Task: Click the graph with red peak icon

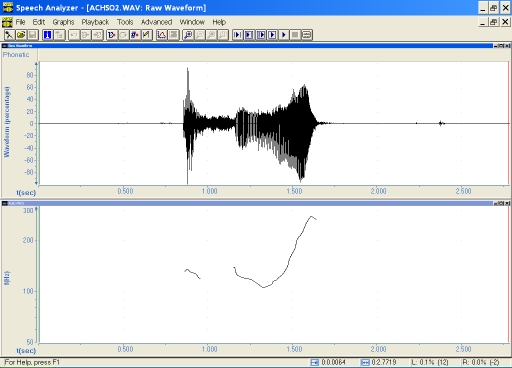Action: 162,35
